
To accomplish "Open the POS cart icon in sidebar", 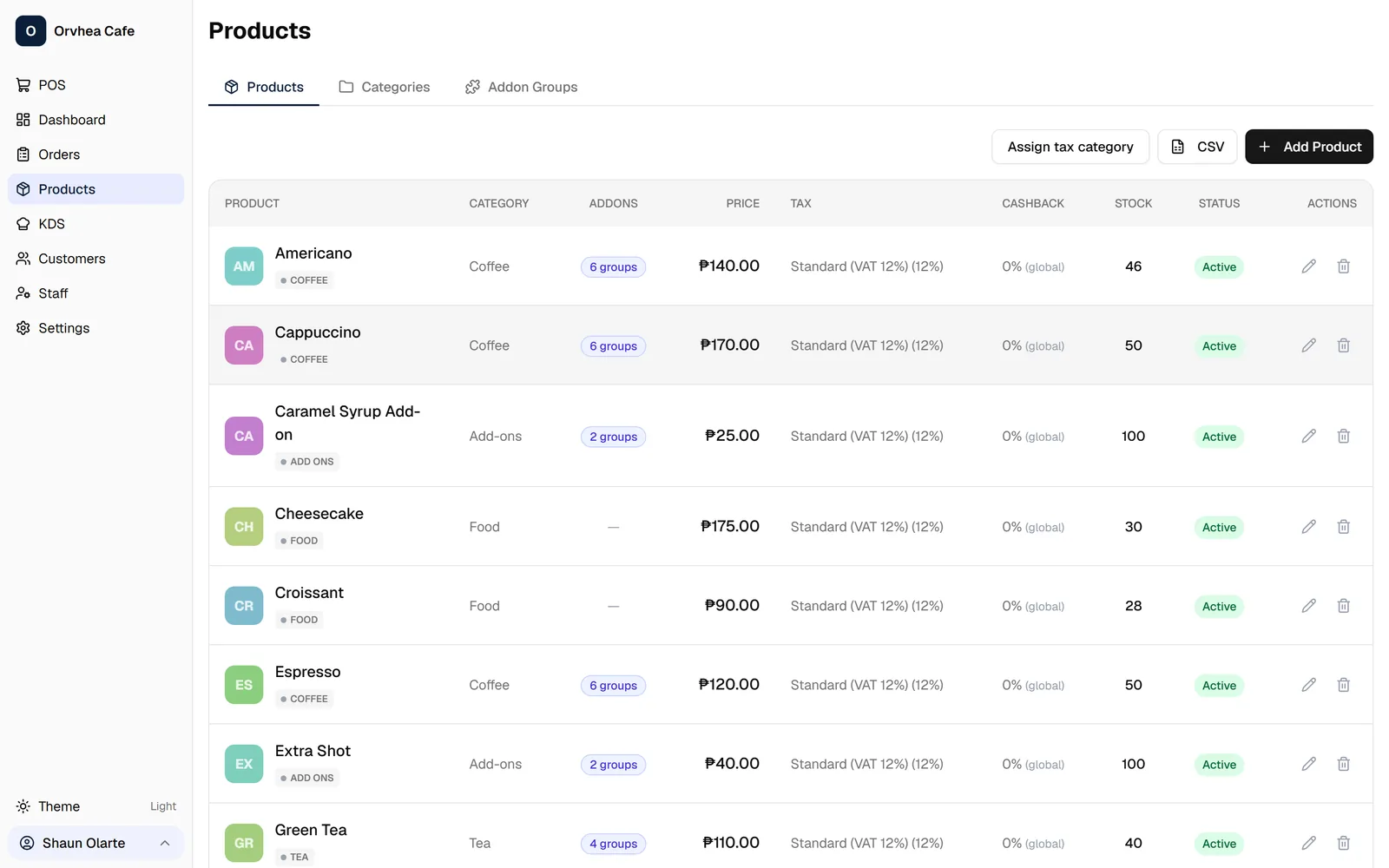I will point(23,85).
